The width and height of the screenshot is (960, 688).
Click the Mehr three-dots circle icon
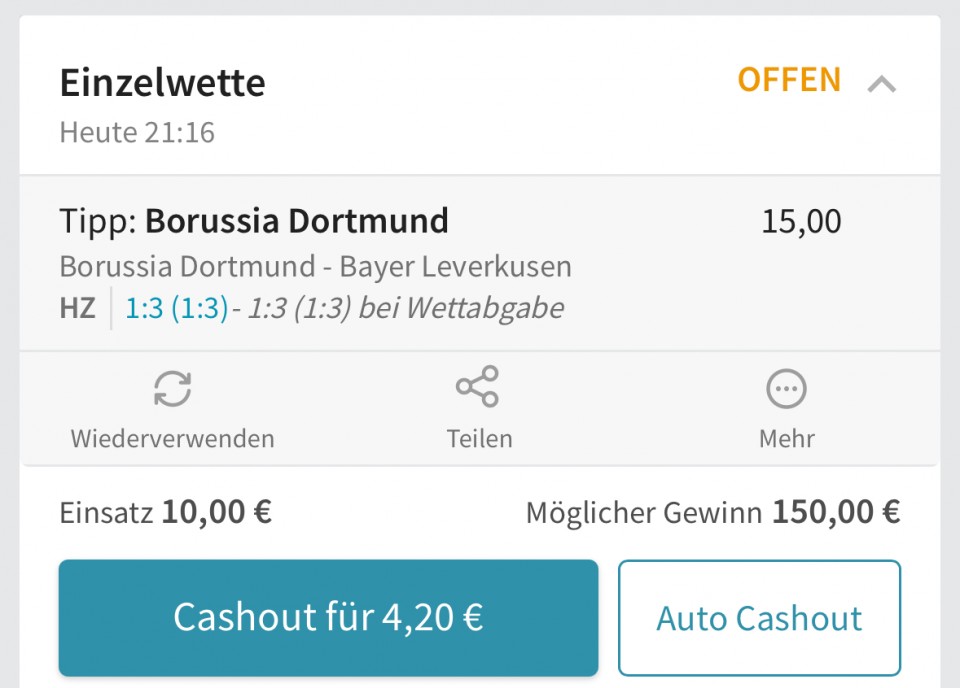(787, 389)
